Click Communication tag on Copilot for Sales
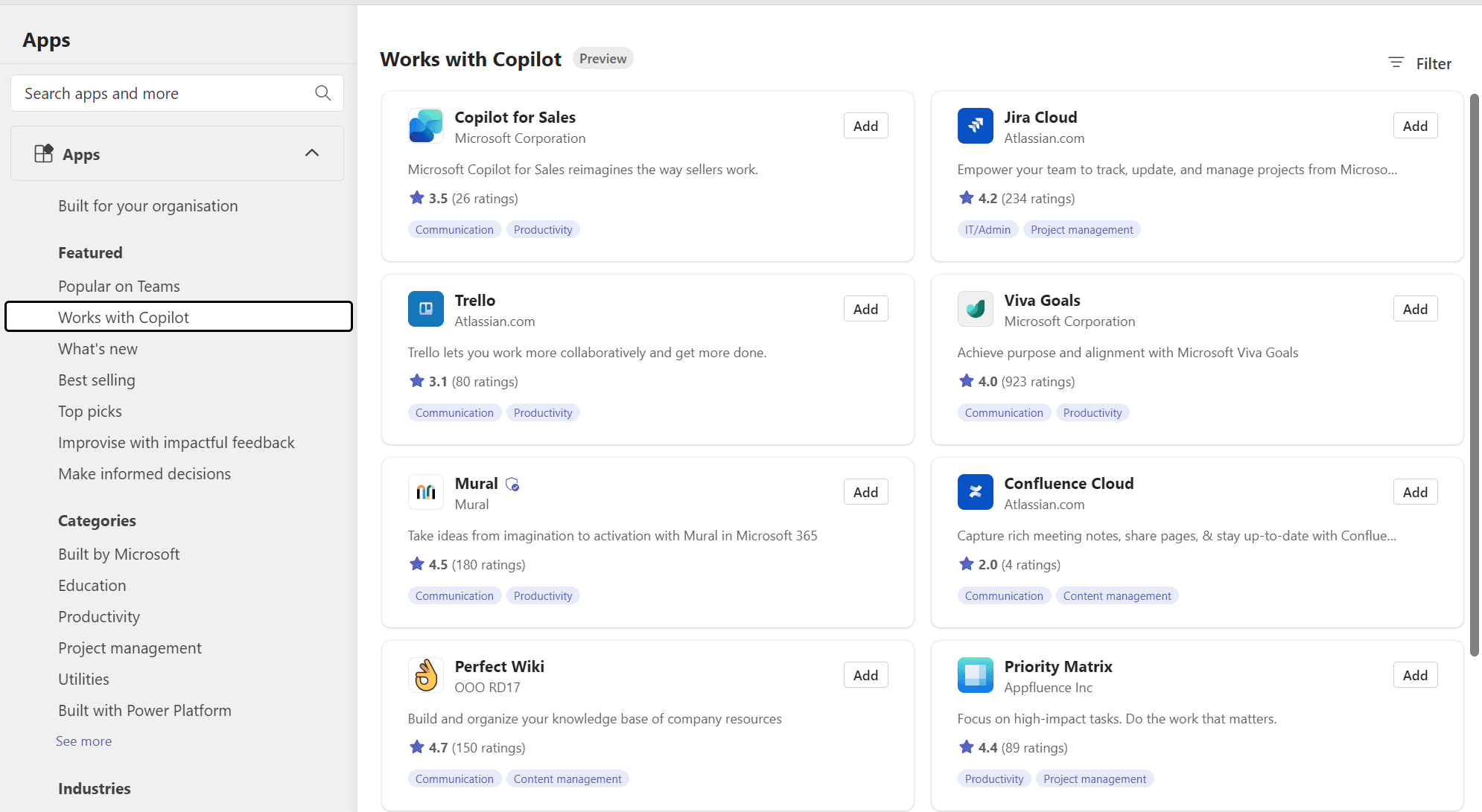This screenshot has height=812, width=1482. tap(454, 230)
